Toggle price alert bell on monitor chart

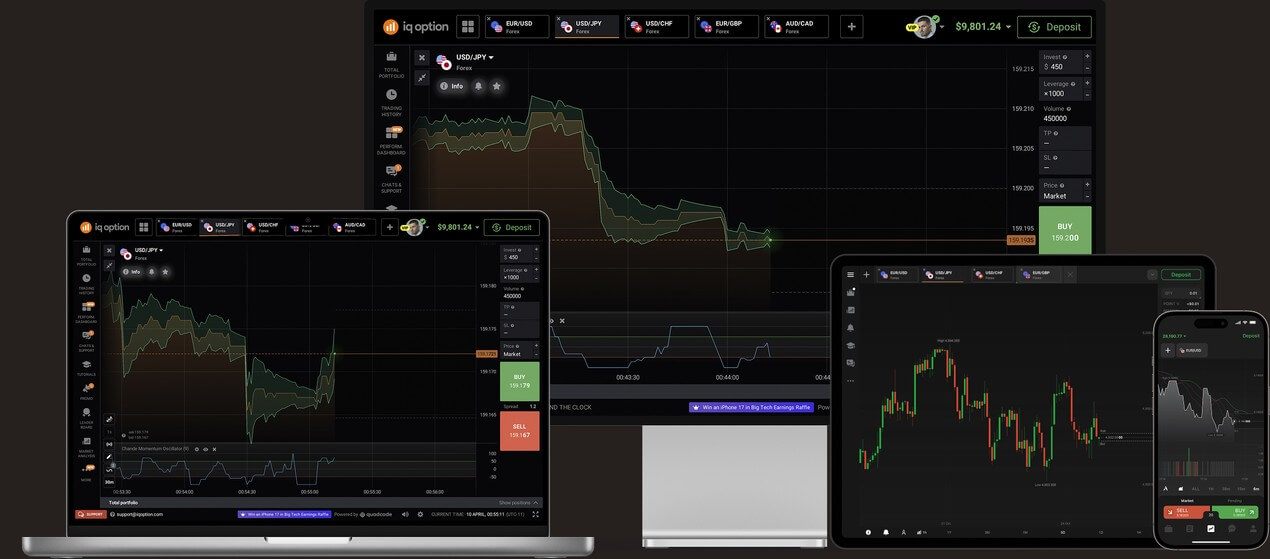click(479, 86)
